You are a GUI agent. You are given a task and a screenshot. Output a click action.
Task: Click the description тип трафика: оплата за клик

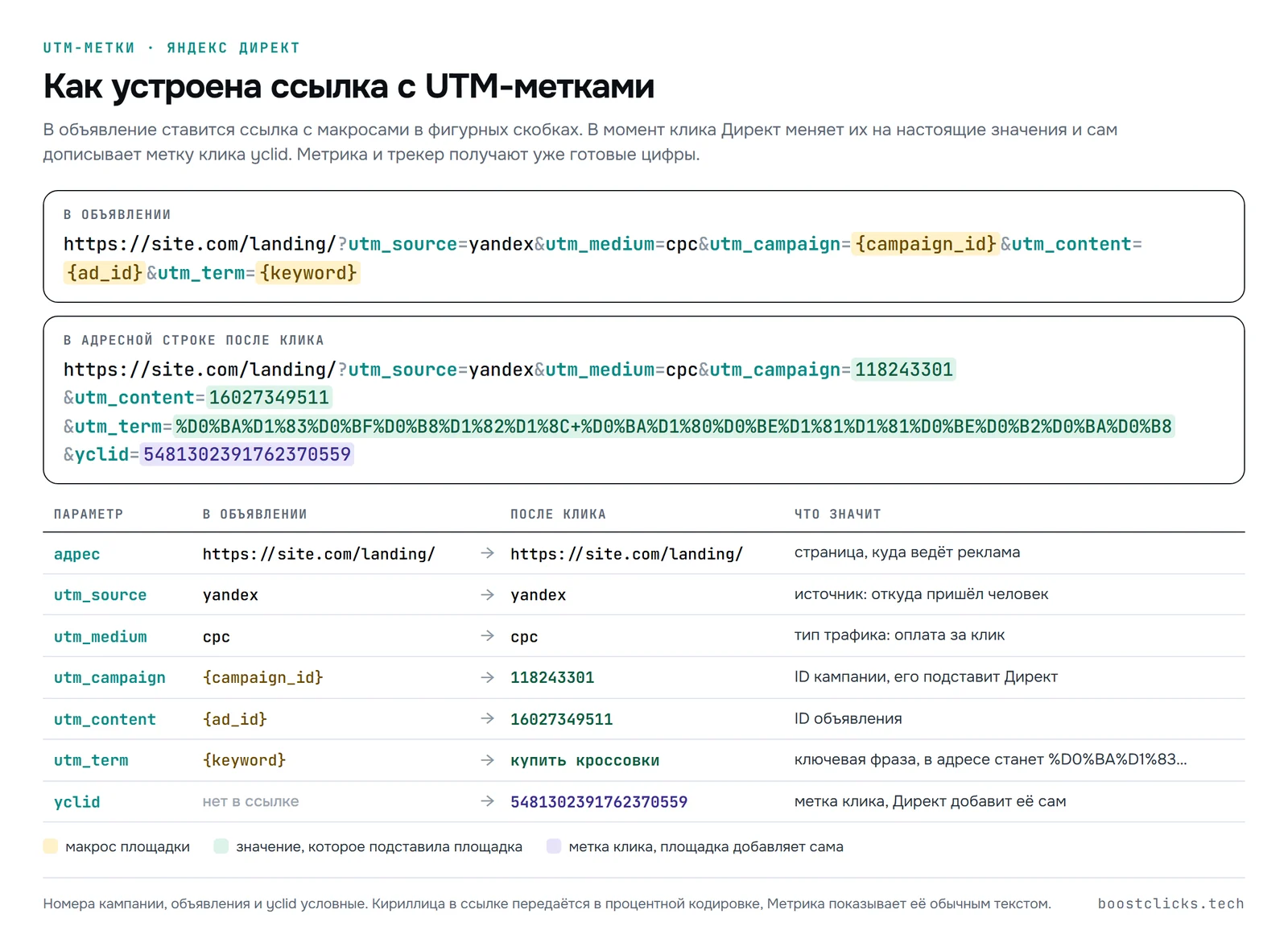pyautogui.click(x=900, y=635)
